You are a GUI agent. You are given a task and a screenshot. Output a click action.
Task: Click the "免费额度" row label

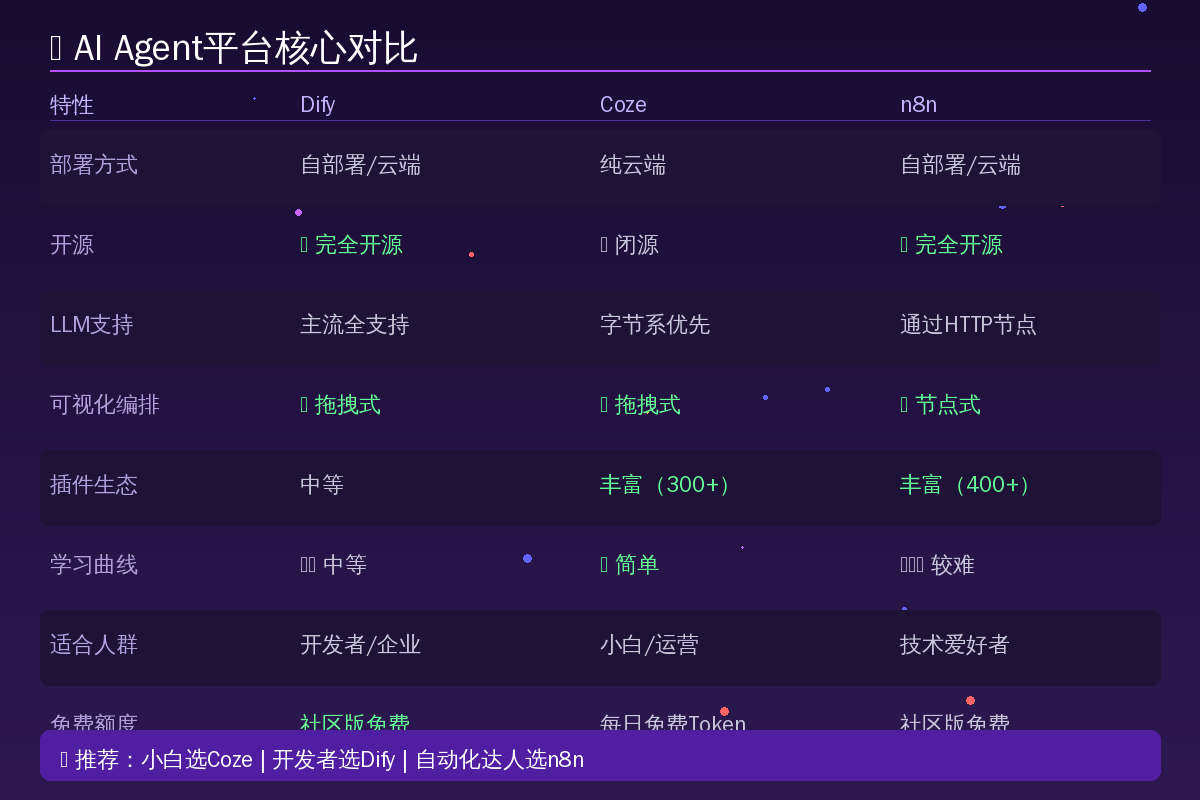pyautogui.click(x=94, y=722)
